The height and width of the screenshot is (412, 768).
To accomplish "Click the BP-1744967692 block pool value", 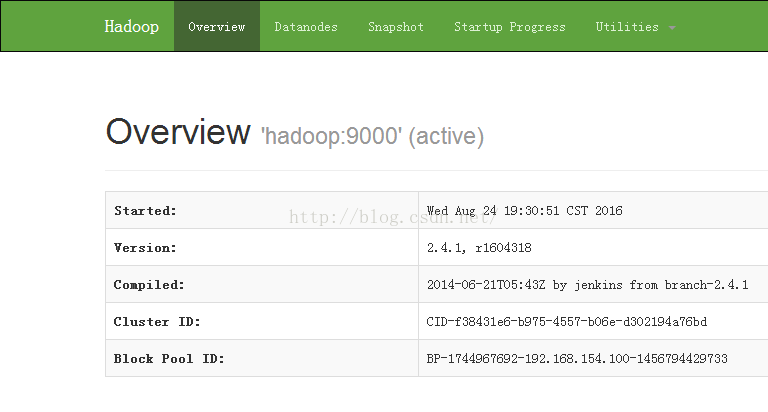I will point(577,359).
